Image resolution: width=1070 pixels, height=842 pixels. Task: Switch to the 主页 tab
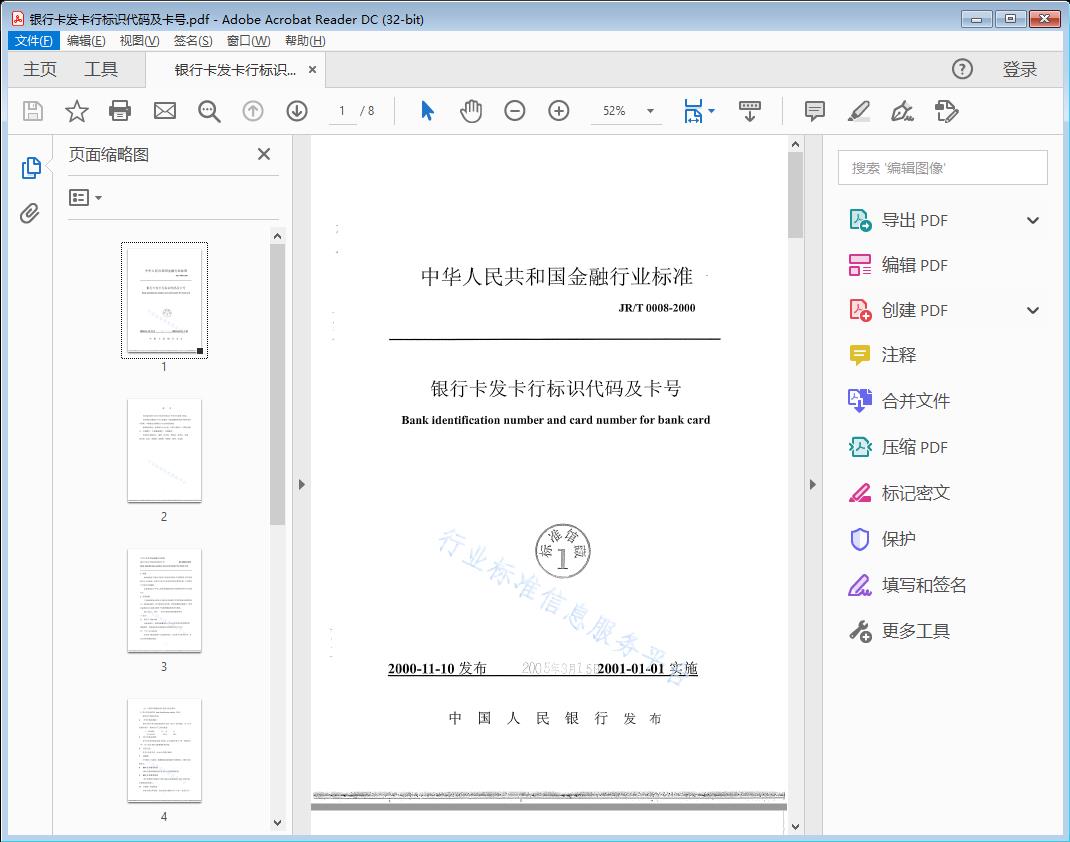coord(40,69)
